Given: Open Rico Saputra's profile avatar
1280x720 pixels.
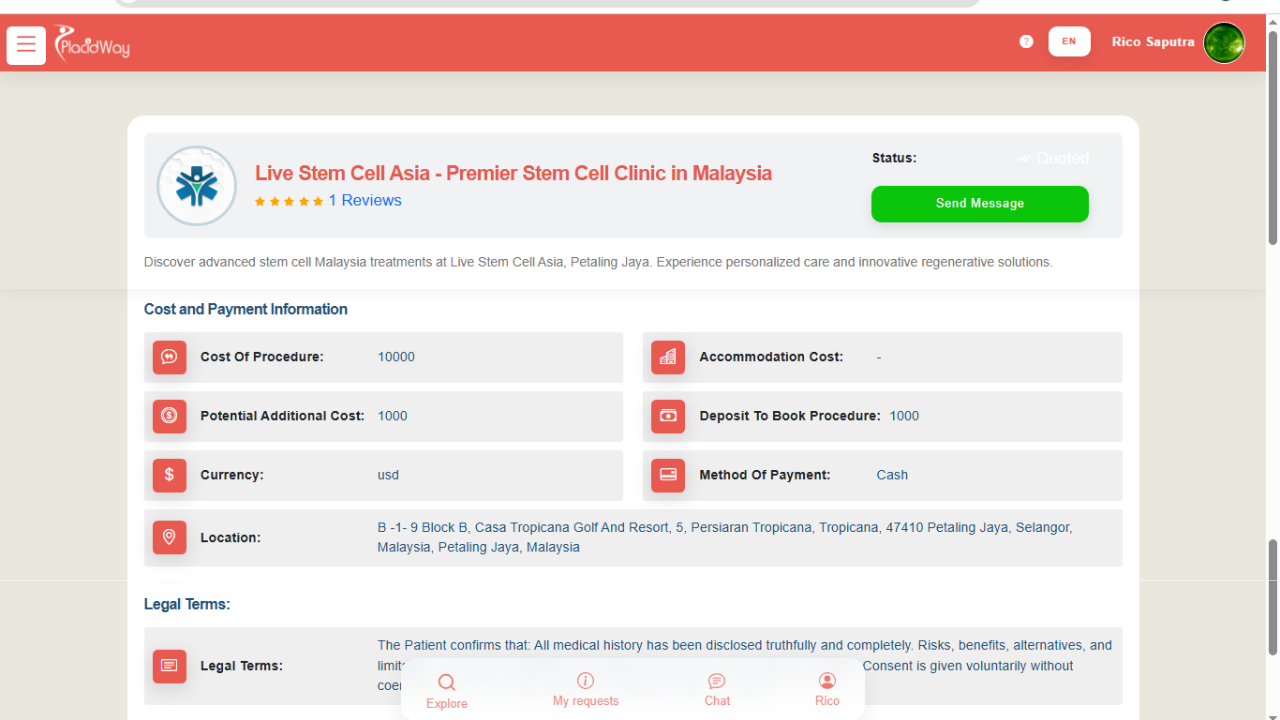Looking at the screenshot, I should [1223, 43].
